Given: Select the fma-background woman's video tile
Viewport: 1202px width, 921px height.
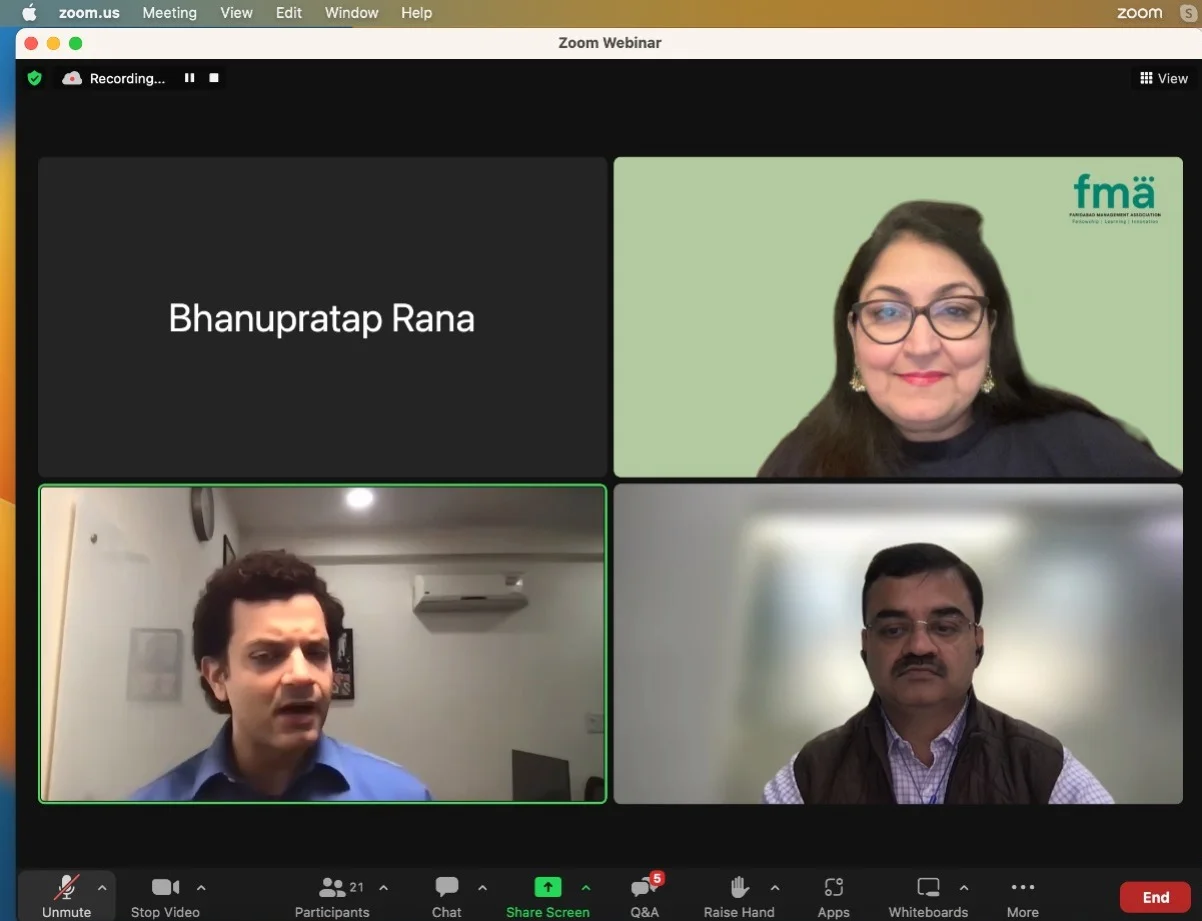Looking at the screenshot, I should point(898,317).
